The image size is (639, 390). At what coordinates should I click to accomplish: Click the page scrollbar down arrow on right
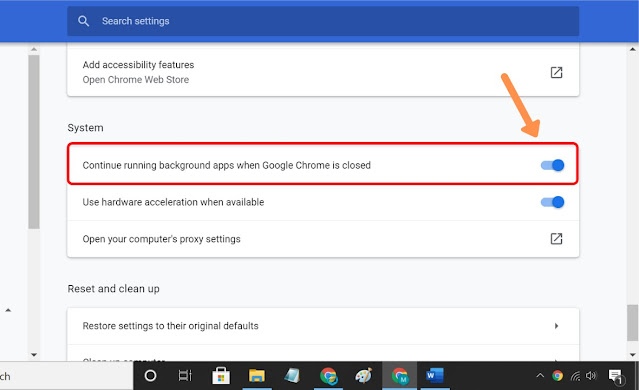(632, 355)
